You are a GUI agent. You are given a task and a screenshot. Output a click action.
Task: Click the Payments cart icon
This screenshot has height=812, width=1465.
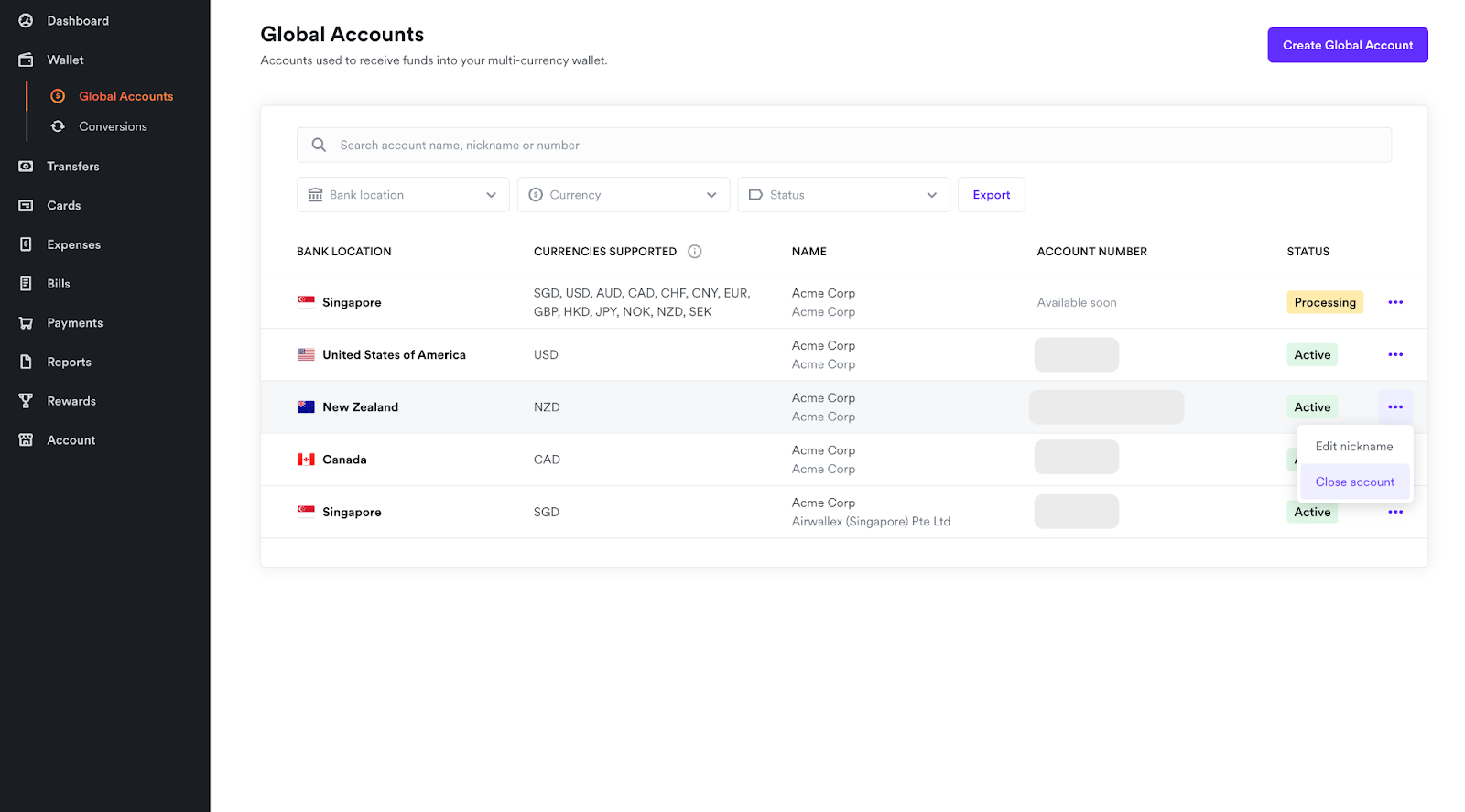tap(26, 323)
